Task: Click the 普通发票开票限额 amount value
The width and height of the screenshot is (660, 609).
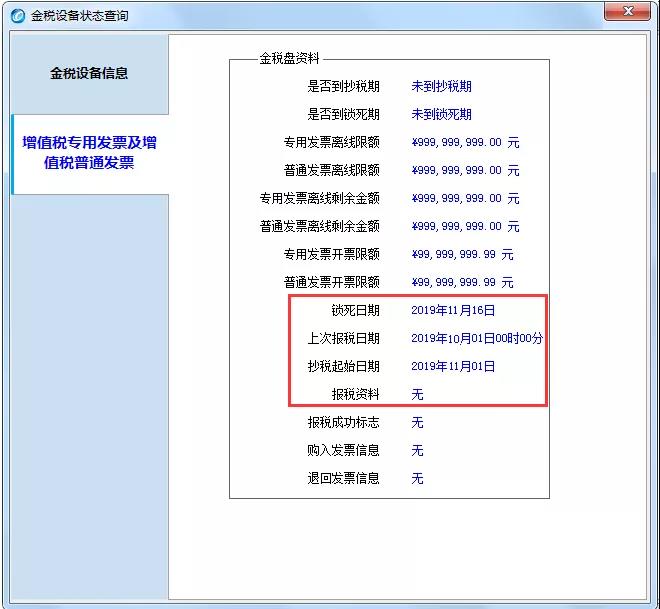Action: 462,283
